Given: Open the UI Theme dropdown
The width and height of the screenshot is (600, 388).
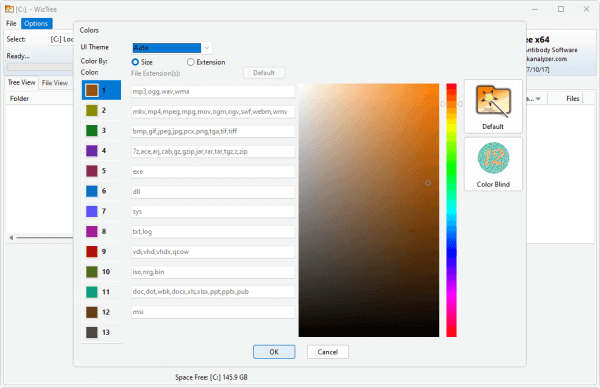Looking at the screenshot, I should pyautogui.click(x=171, y=47).
